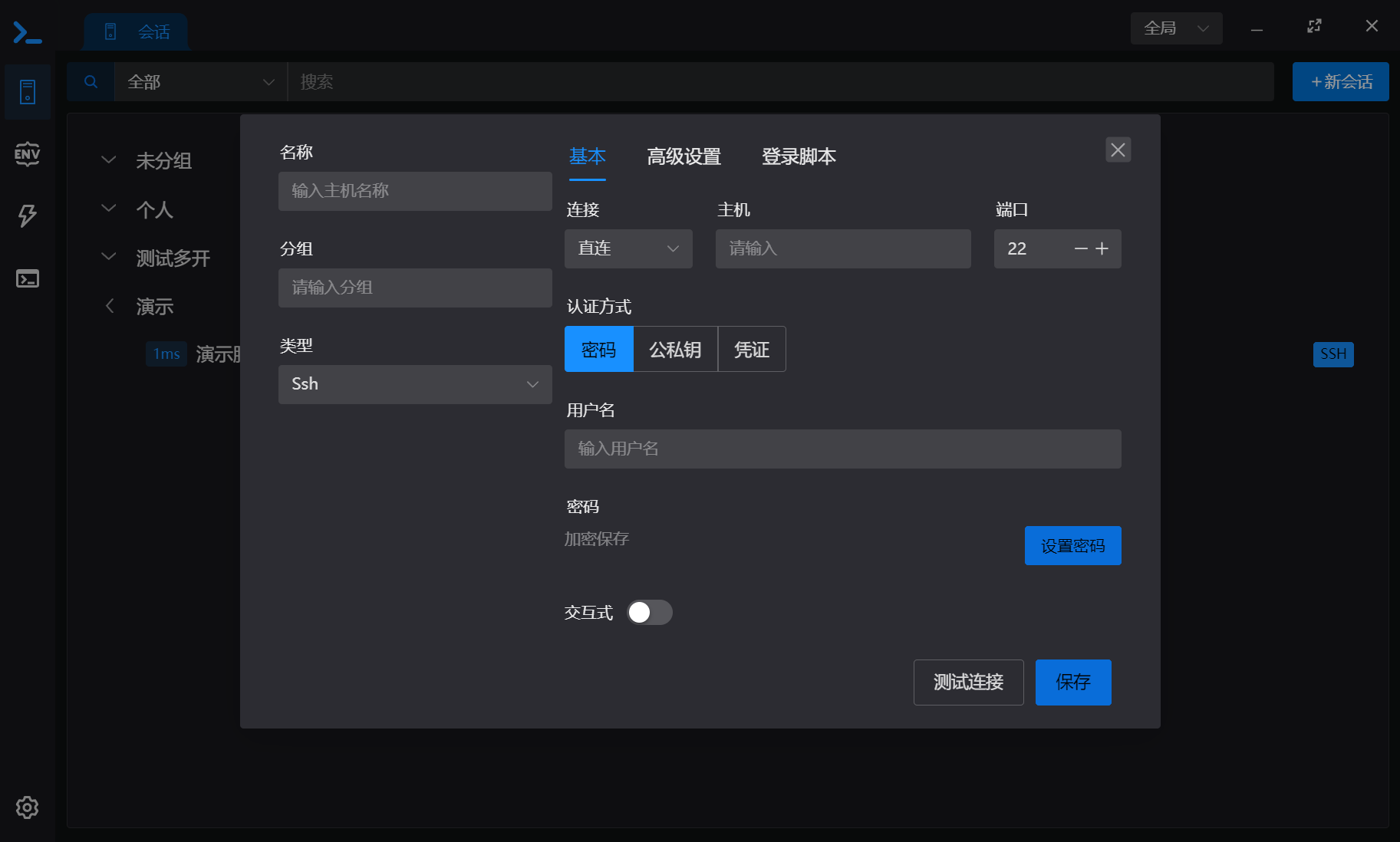The image size is (1400, 842).
Task: Close the new session dialog
Action: pos(1118,150)
